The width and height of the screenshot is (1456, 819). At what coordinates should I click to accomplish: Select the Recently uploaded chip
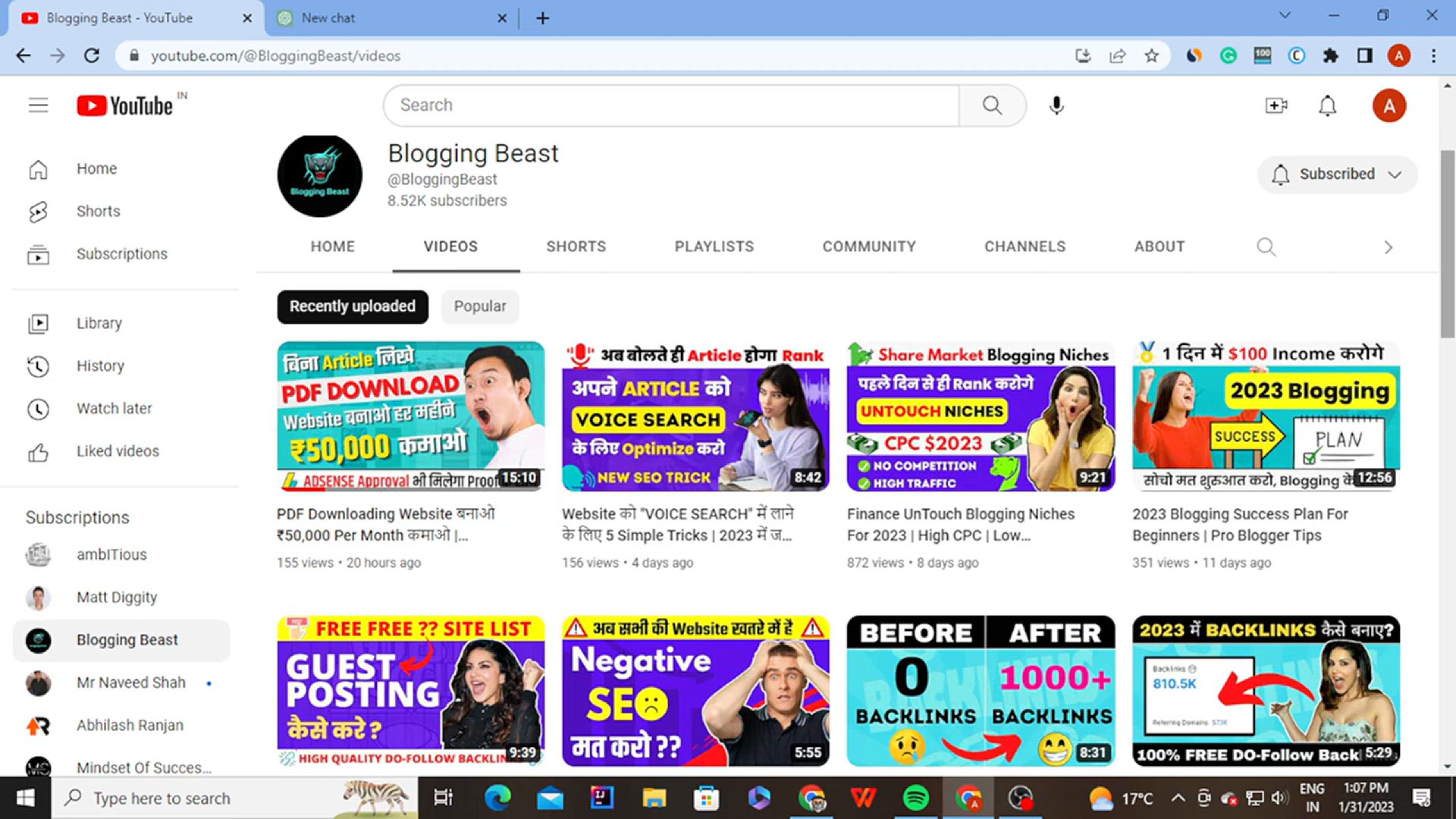click(x=353, y=306)
